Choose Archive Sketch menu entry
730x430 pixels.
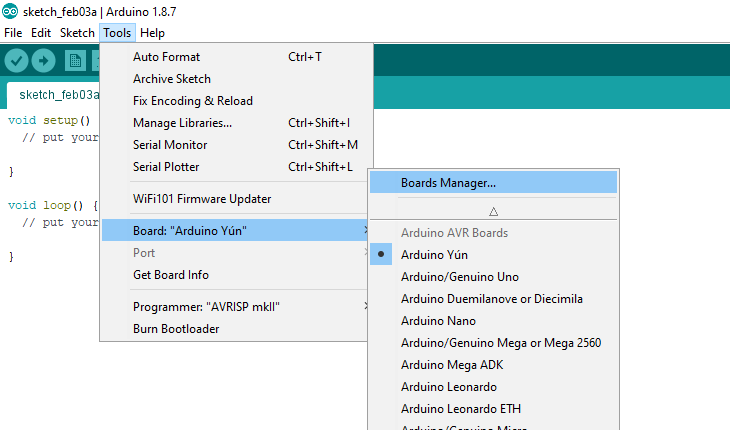tap(237, 79)
